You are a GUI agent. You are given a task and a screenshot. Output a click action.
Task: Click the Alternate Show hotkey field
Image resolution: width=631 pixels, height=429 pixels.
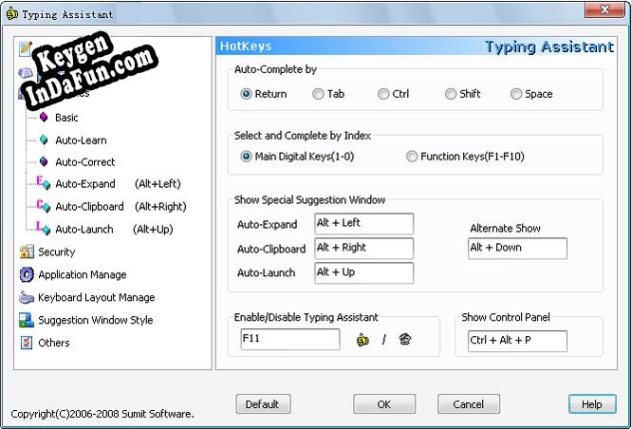(518, 248)
